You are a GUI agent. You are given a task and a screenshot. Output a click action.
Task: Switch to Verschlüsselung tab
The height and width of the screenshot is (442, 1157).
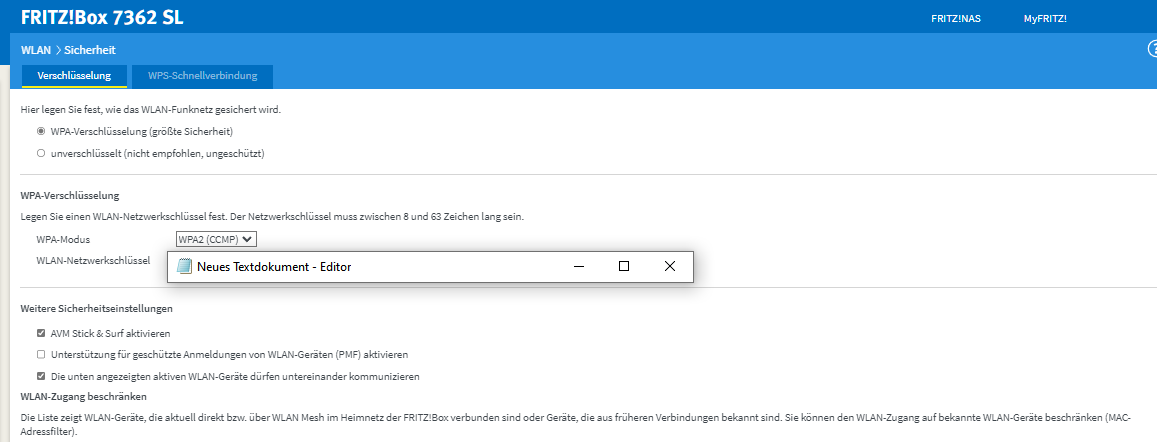(x=74, y=76)
